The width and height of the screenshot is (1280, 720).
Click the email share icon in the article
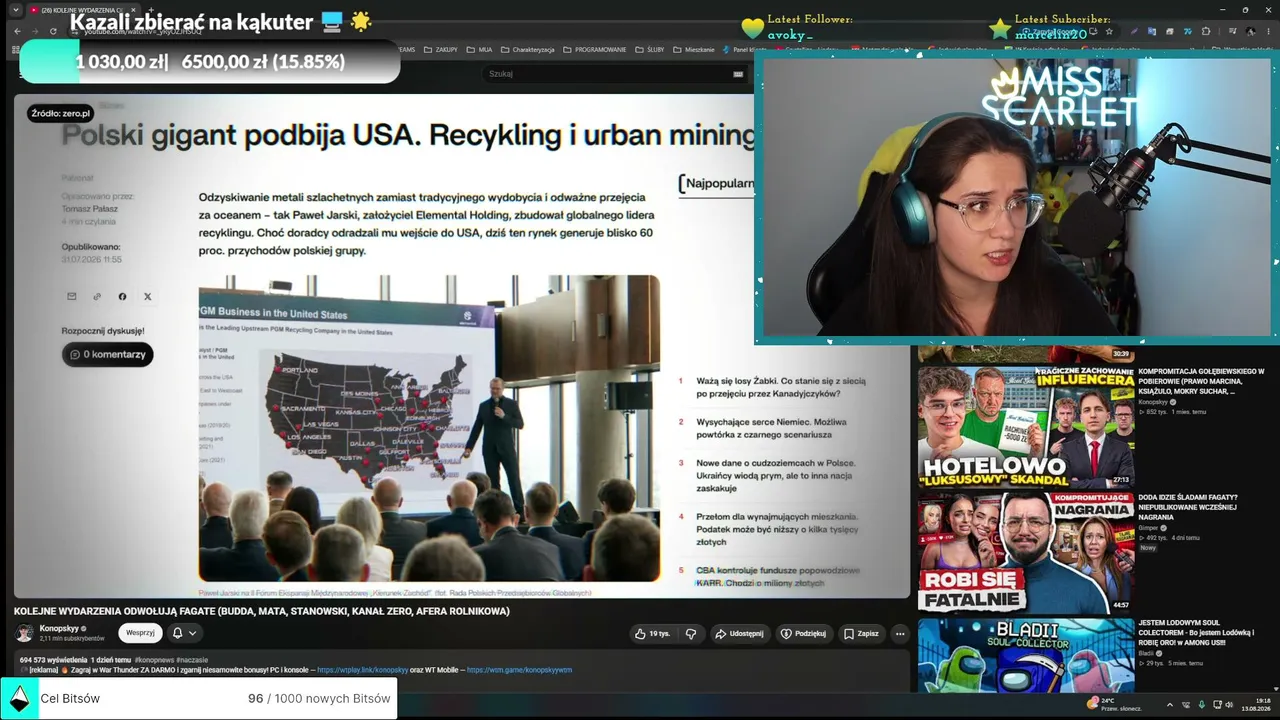click(x=72, y=297)
